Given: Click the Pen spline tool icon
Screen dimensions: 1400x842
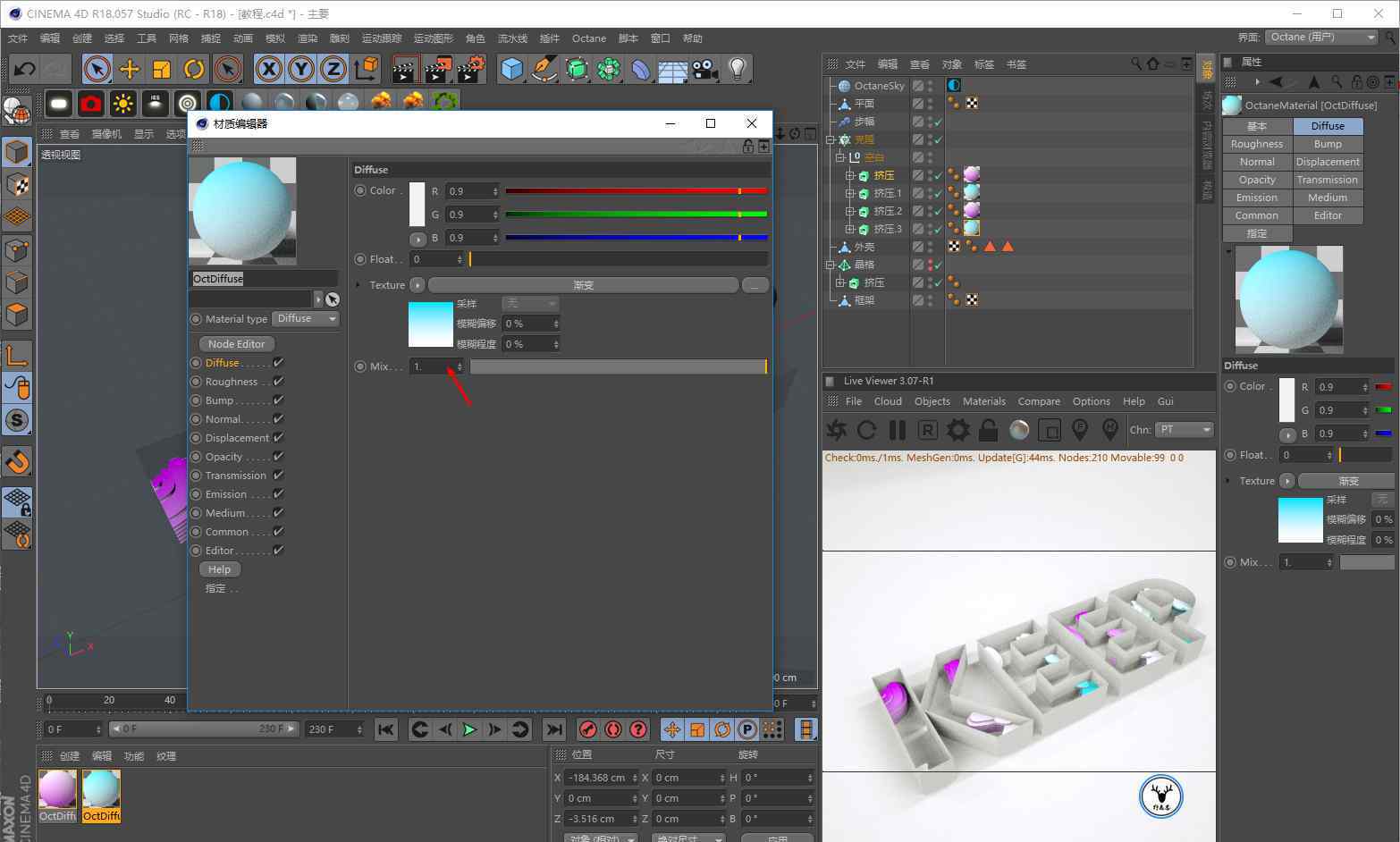Looking at the screenshot, I should click(544, 69).
